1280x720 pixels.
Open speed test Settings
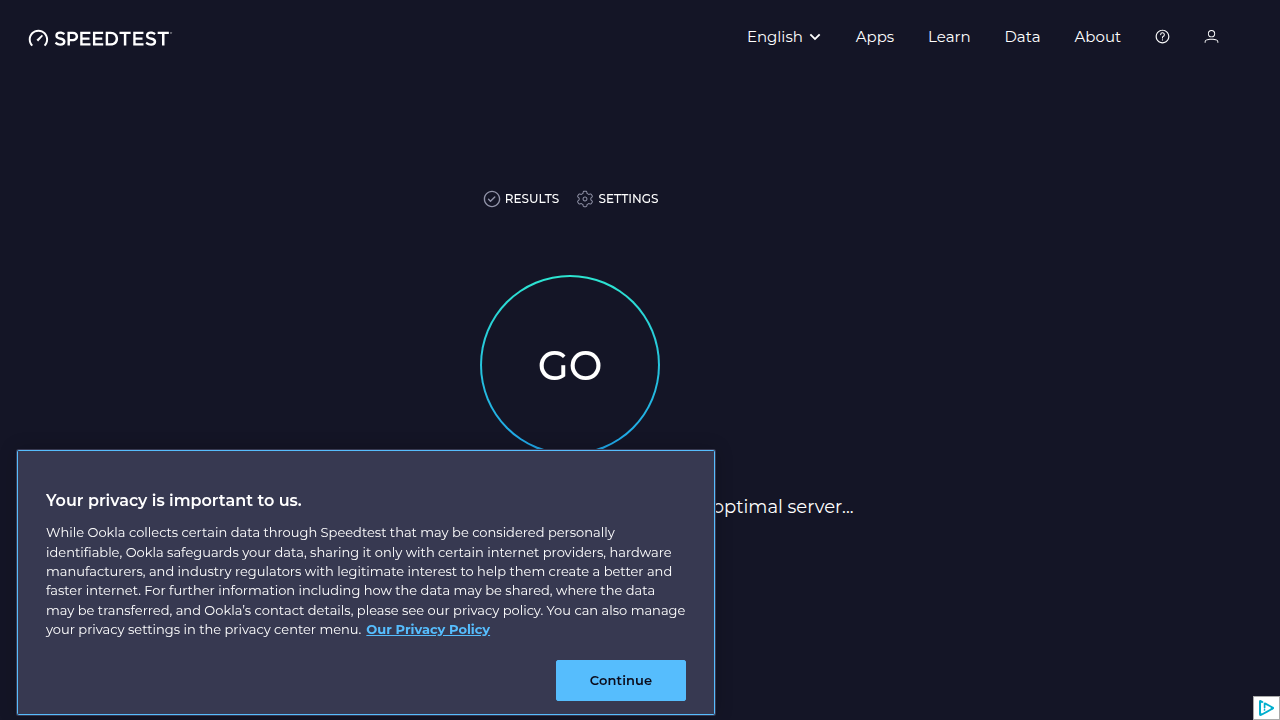click(617, 199)
